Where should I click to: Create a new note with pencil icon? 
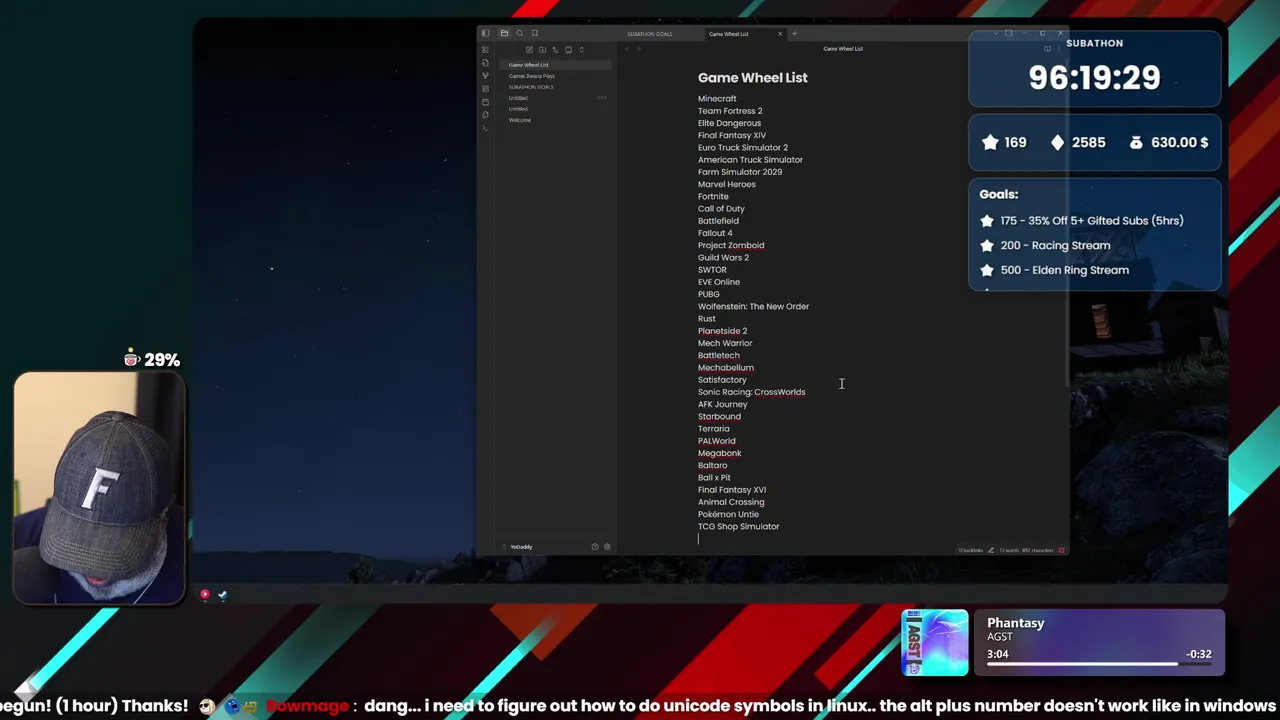(529, 50)
